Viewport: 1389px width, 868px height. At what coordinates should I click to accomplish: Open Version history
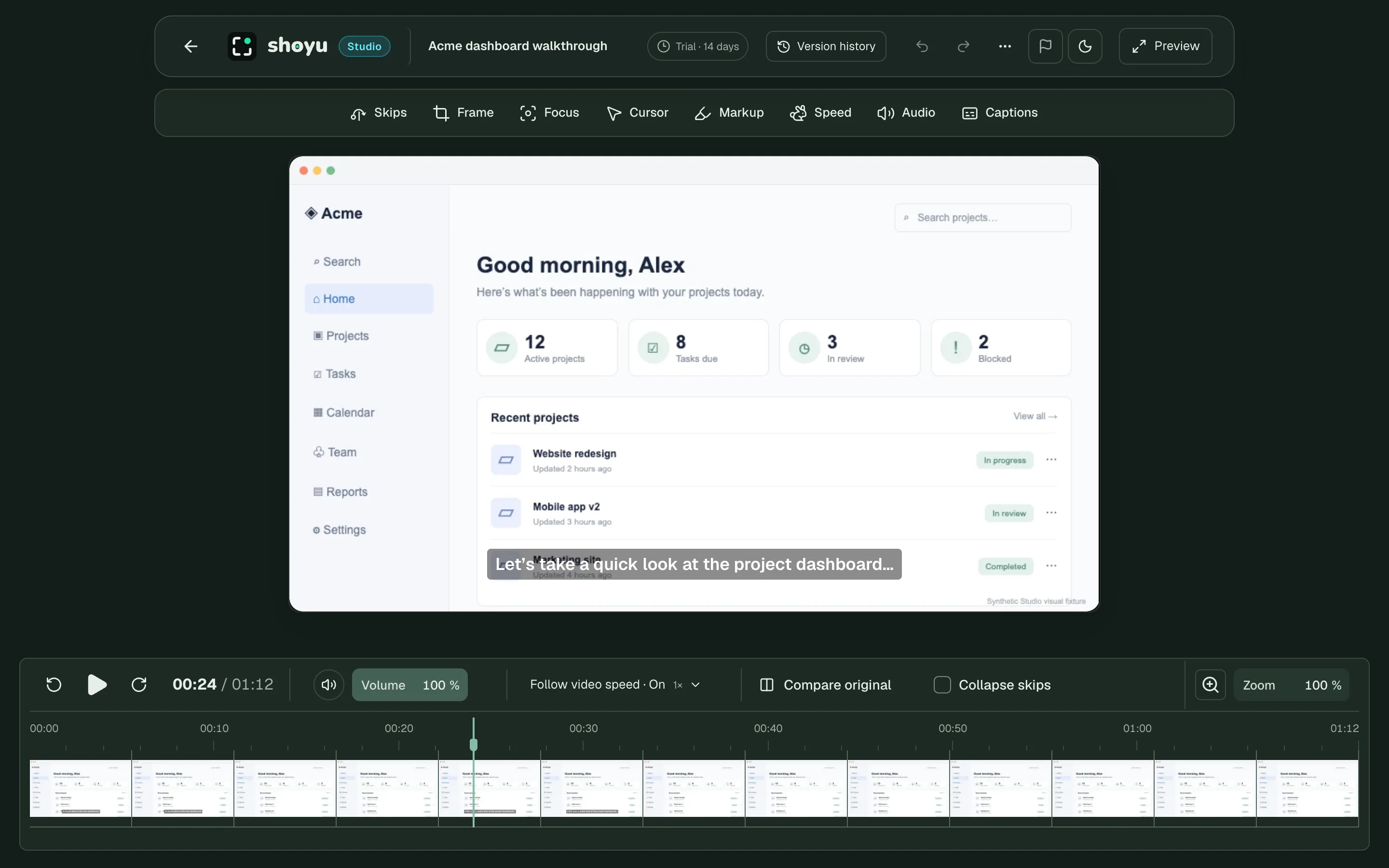pos(825,46)
